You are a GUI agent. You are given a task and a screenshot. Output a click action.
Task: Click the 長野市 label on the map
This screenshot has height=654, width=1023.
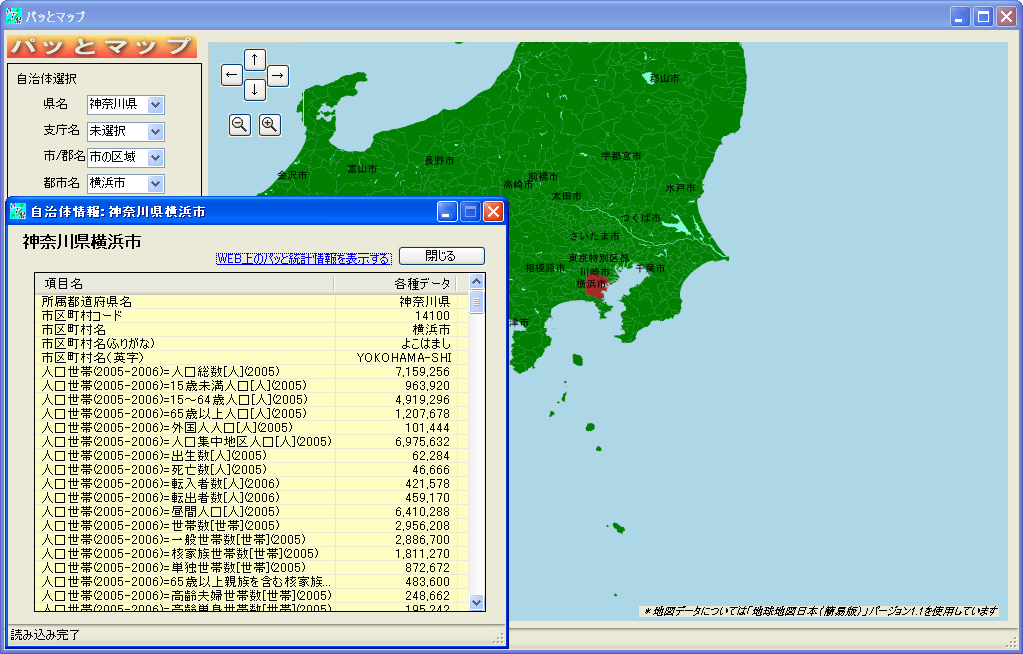coord(439,161)
